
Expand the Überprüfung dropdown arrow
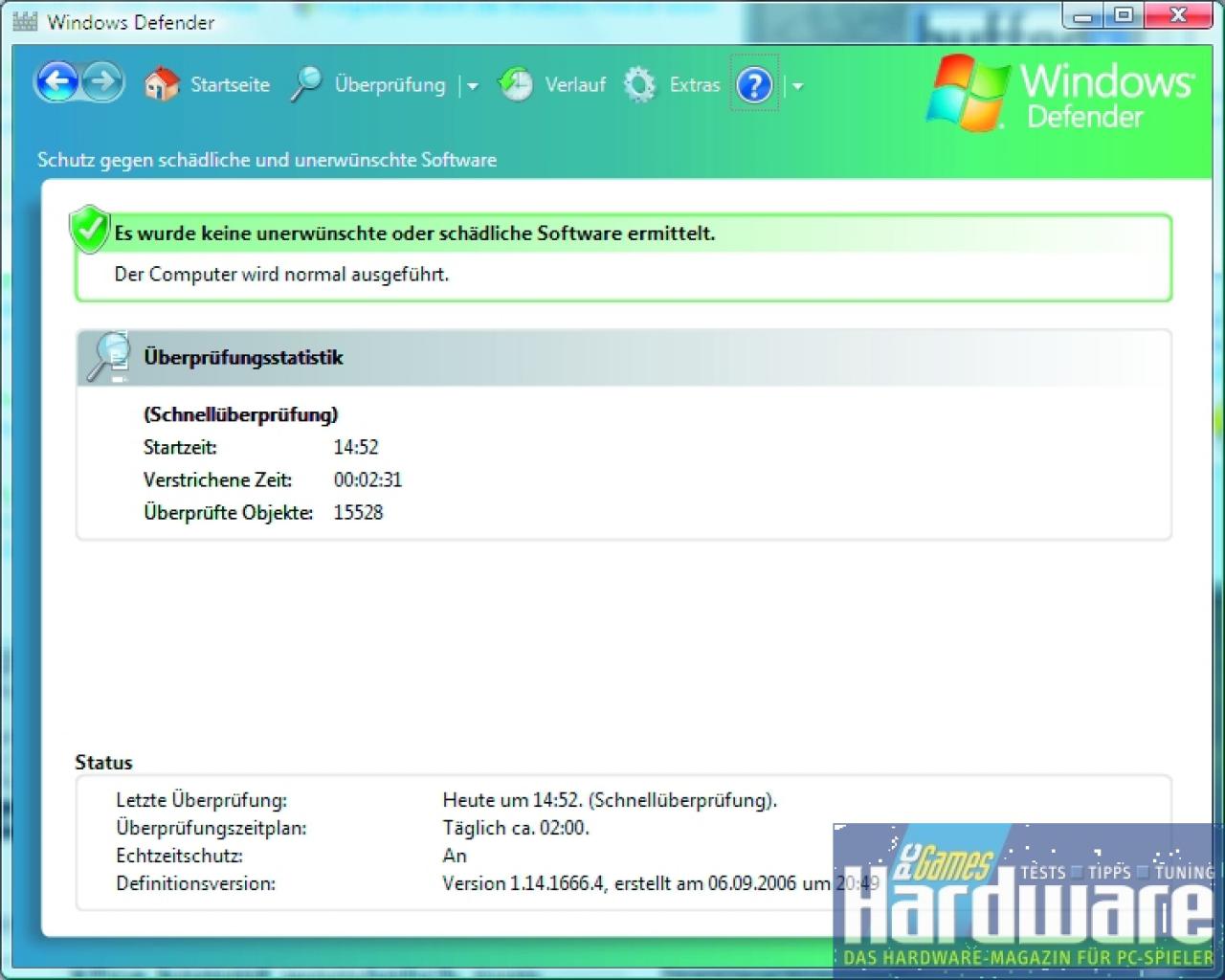pos(472,86)
